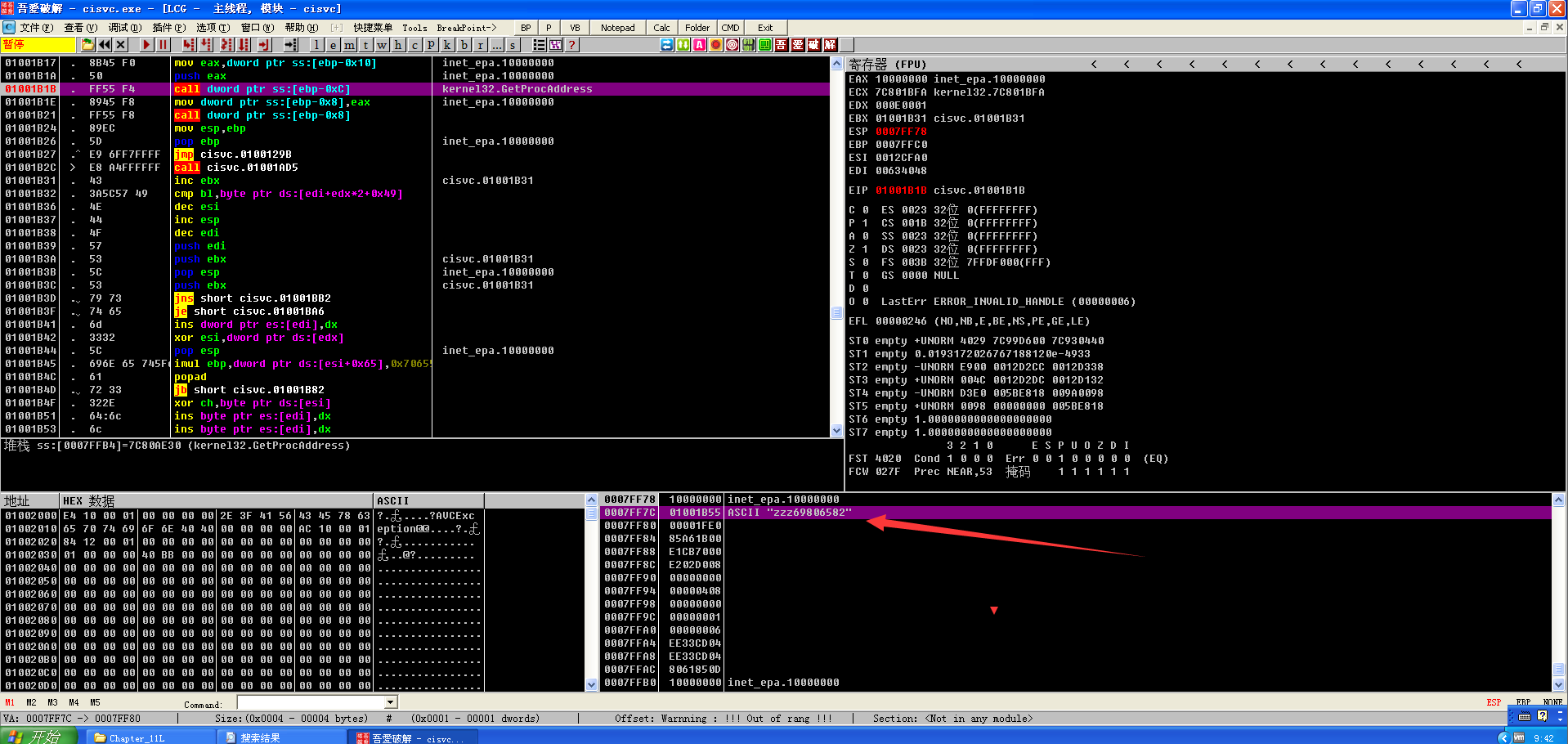Expand the BreakPoint-> menu
The image size is (1568, 744).
click(466, 28)
